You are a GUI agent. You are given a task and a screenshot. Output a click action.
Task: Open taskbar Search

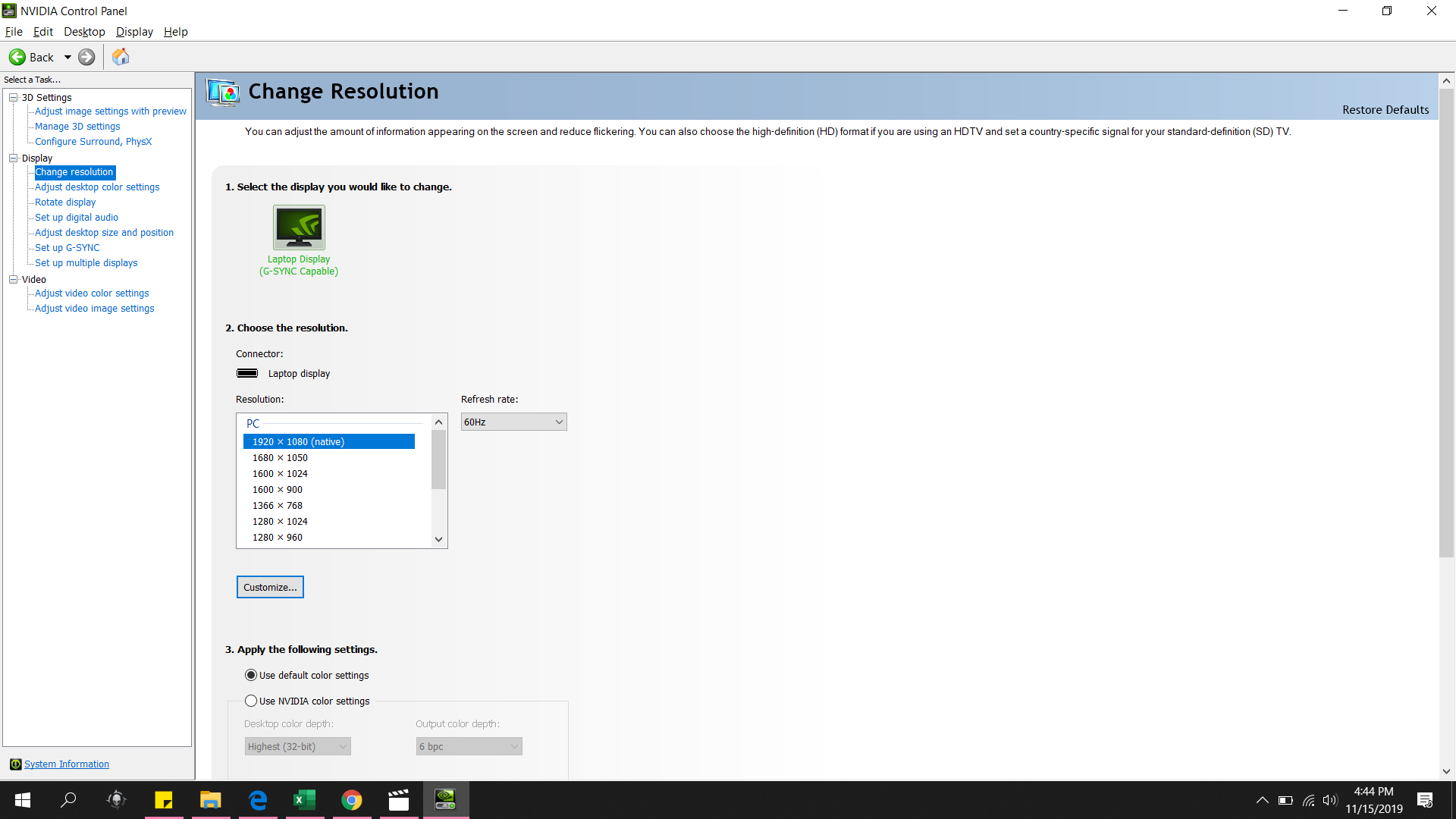(x=68, y=800)
